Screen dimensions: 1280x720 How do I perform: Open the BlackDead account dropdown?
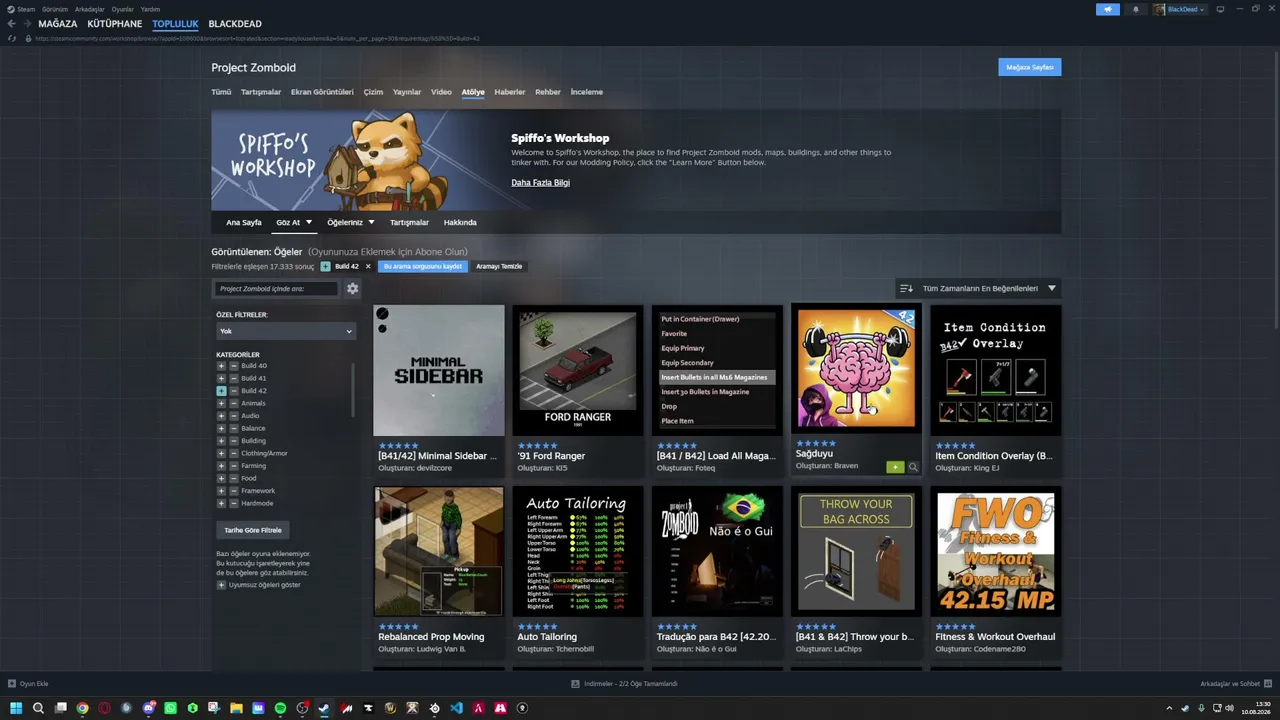click(x=1180, y=9)
